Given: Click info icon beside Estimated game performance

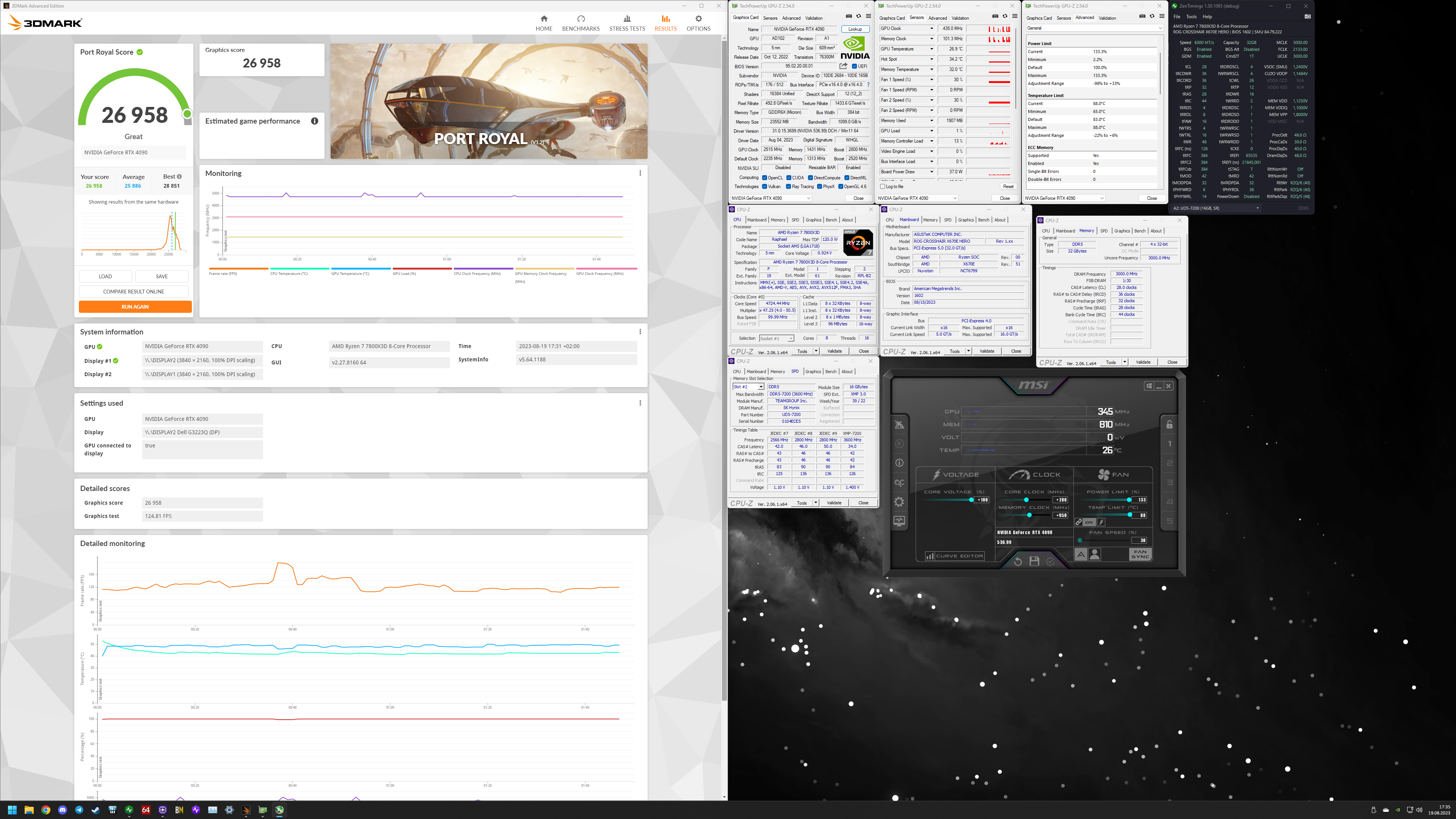Looking at the screenshot, I should (314, 121).
